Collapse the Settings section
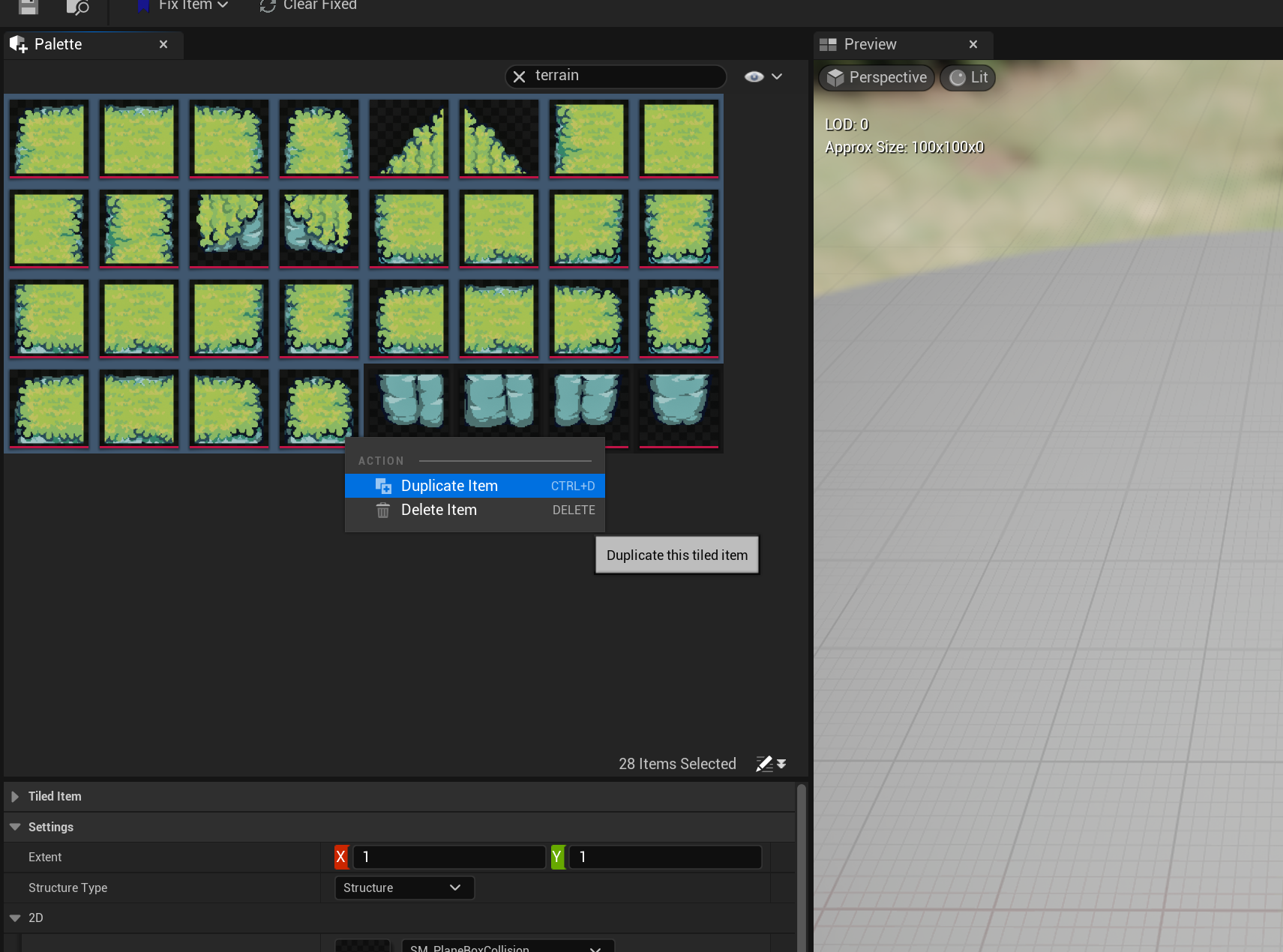1283x952 pixels. [x=15, y=827]
